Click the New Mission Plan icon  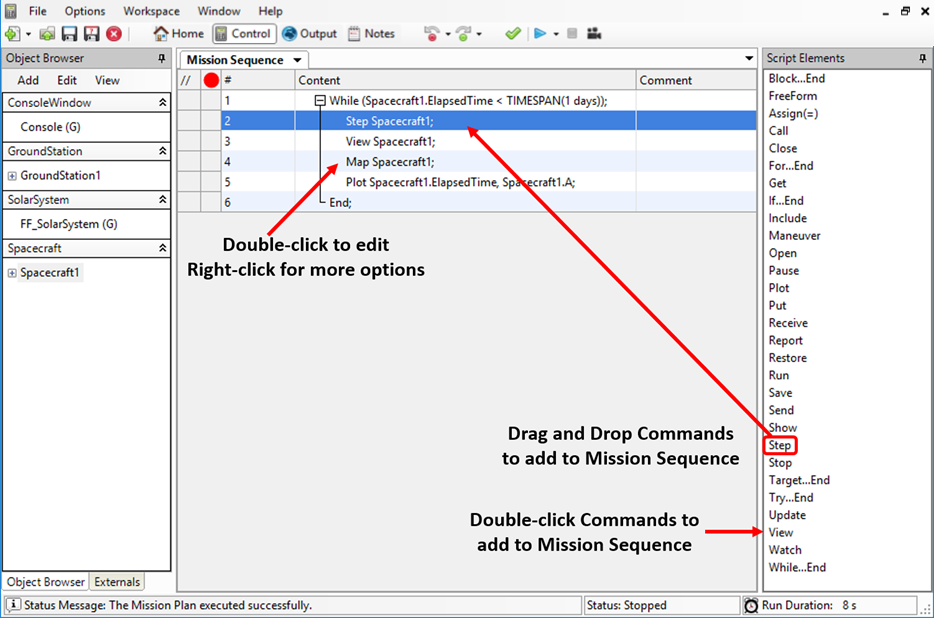pyautogui.click(x=12, y=34)
